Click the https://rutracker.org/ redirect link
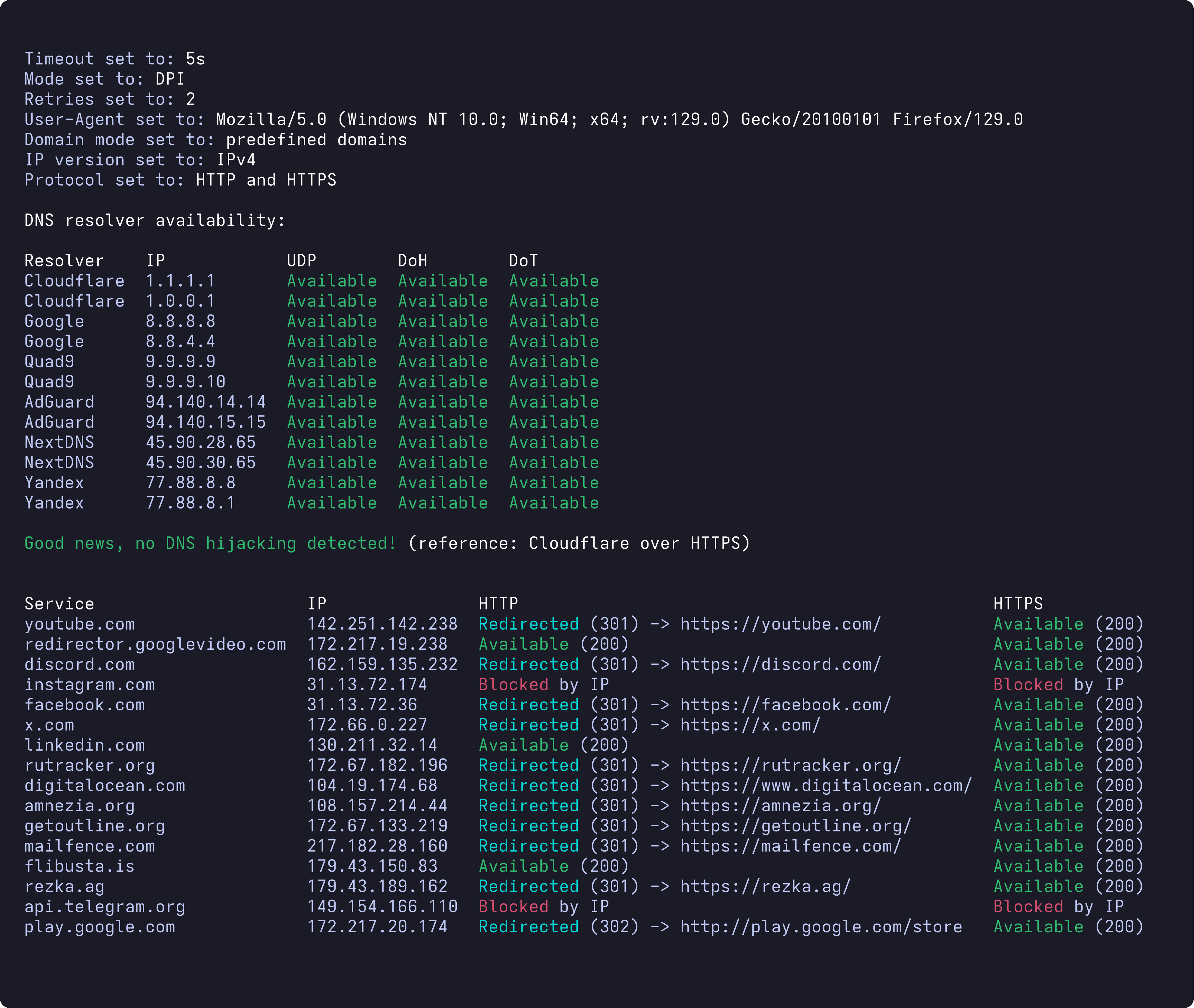This screenshot has width=1194, height=1008. 790,765
